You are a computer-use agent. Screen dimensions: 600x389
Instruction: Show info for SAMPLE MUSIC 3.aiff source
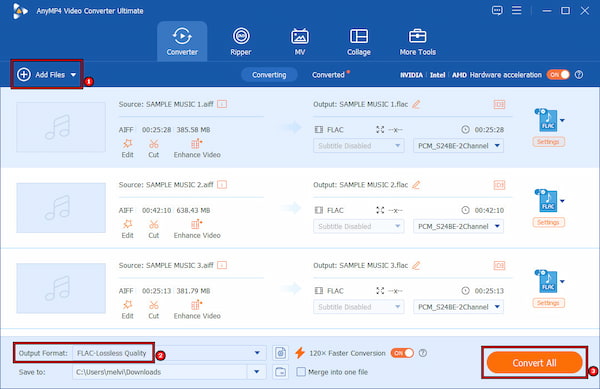(222, 265)
